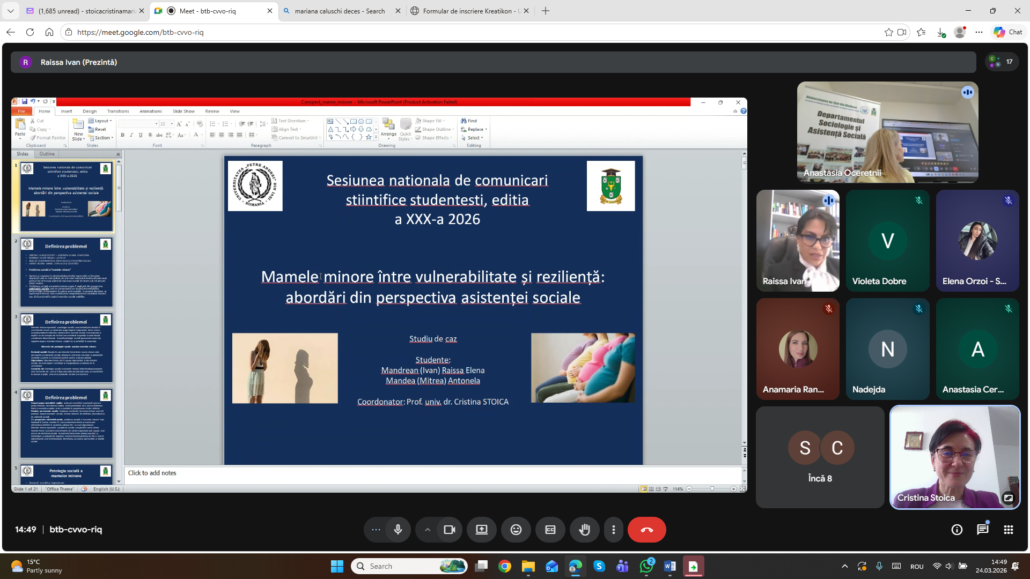
Task: Reload the Meet page
Action: click(x=30, y=32)
